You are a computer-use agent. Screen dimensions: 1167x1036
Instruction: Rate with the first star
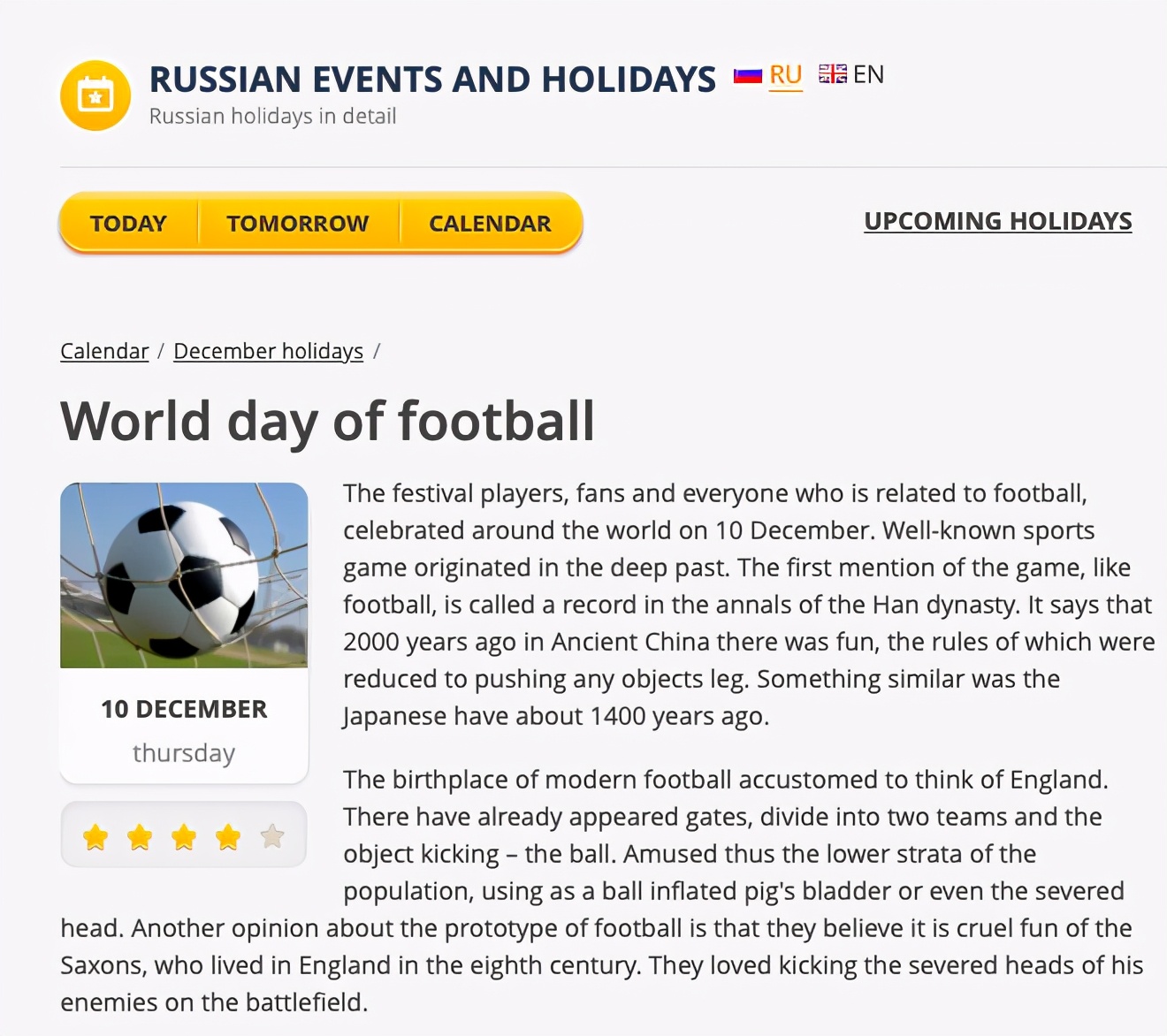click(x=95, y=836)
